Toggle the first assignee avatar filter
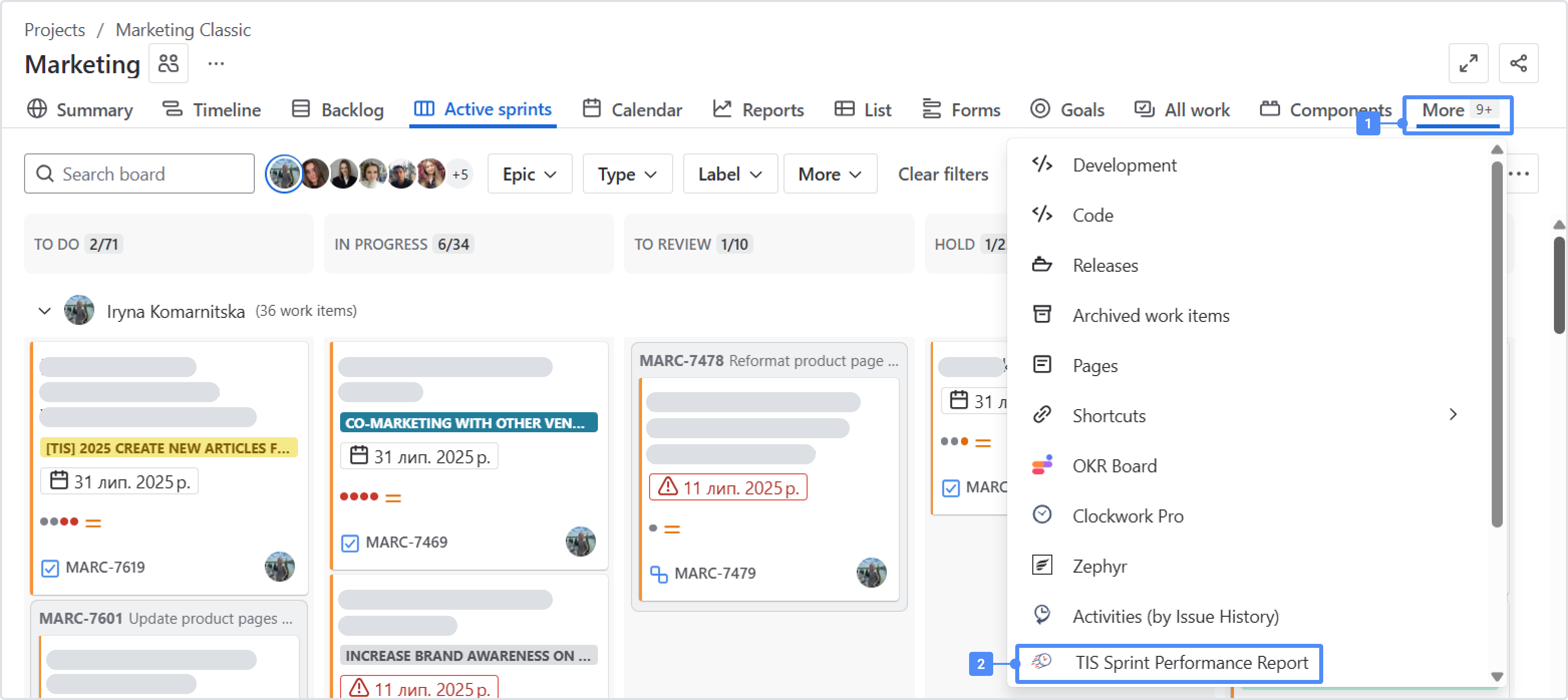 [283, 174]
